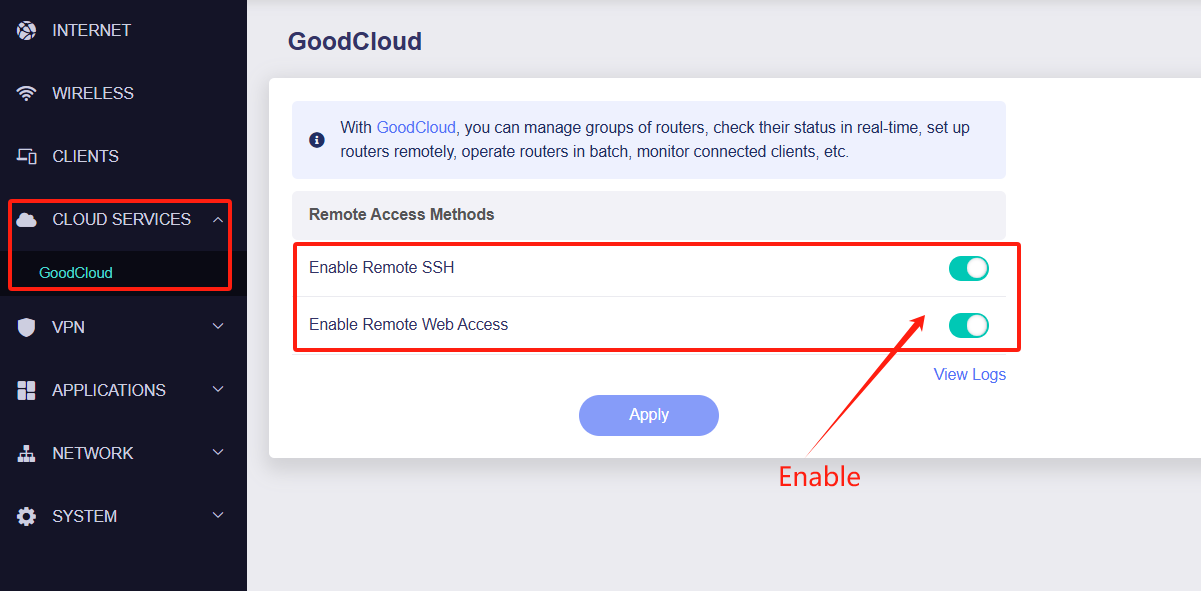This screenshot has height=591, width=1201.
Task: Collapse the Cloud Services chevron
Action: 218,219
